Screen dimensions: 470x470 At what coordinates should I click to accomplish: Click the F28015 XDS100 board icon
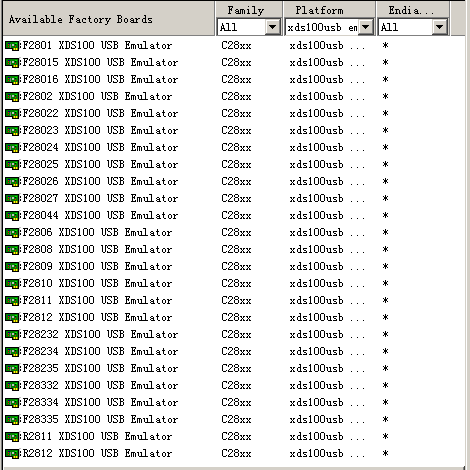pos(12,62)
